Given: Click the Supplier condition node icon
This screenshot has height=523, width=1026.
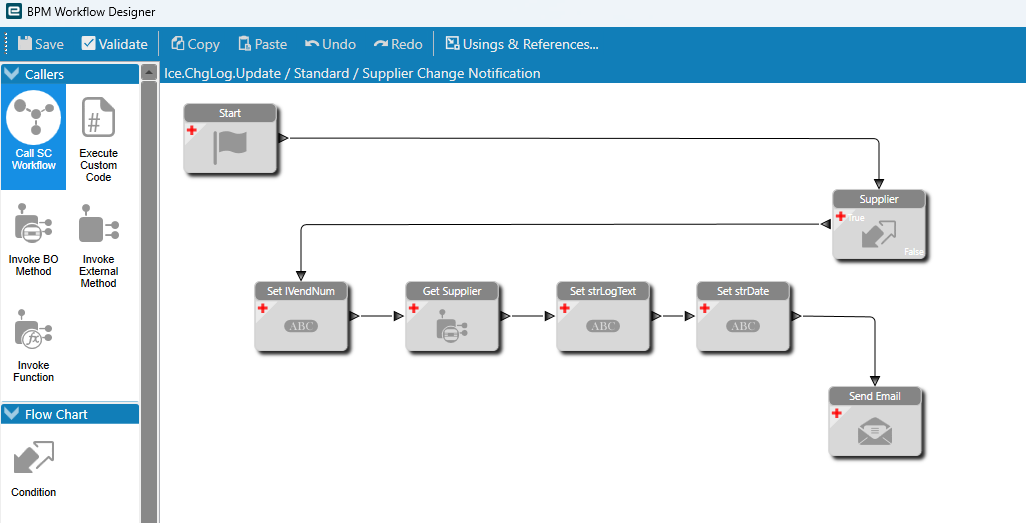Looking at the screenshot, I should (878, 234).
